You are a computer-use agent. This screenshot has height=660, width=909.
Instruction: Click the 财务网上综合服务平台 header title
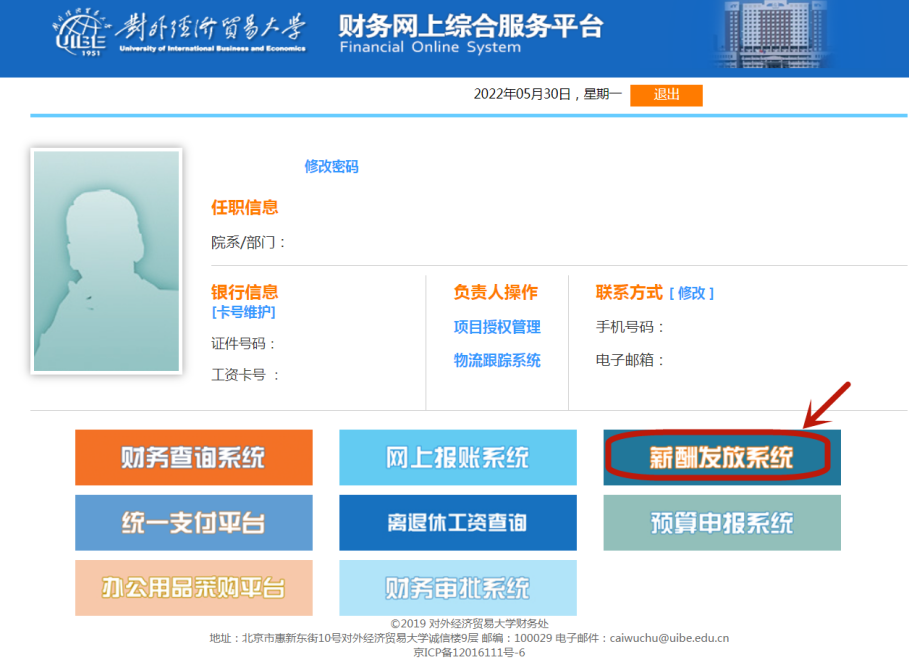pos(470,27)
